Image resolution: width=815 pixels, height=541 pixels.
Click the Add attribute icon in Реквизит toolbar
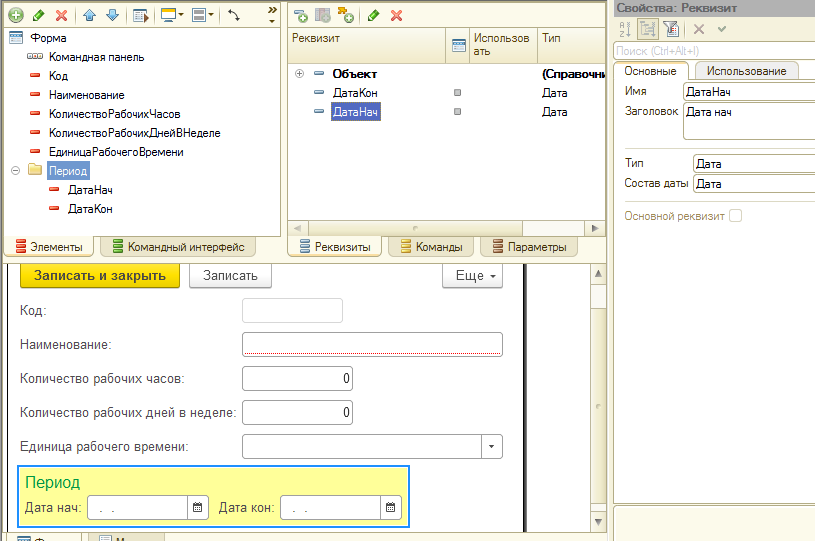coord(300,15)
